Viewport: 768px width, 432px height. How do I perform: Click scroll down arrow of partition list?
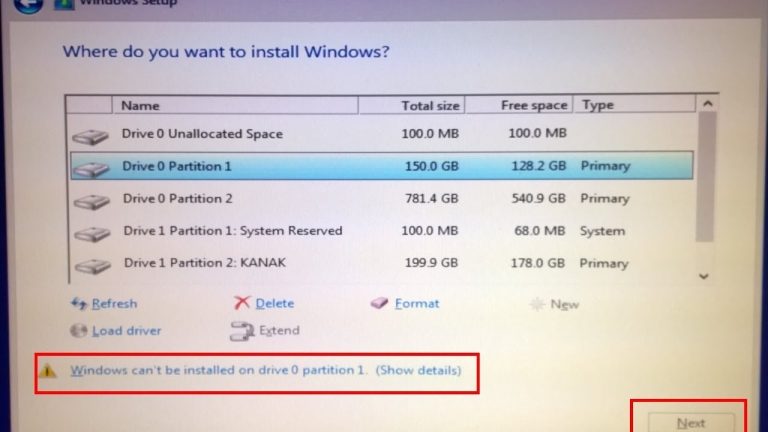[x=704, y=276]
